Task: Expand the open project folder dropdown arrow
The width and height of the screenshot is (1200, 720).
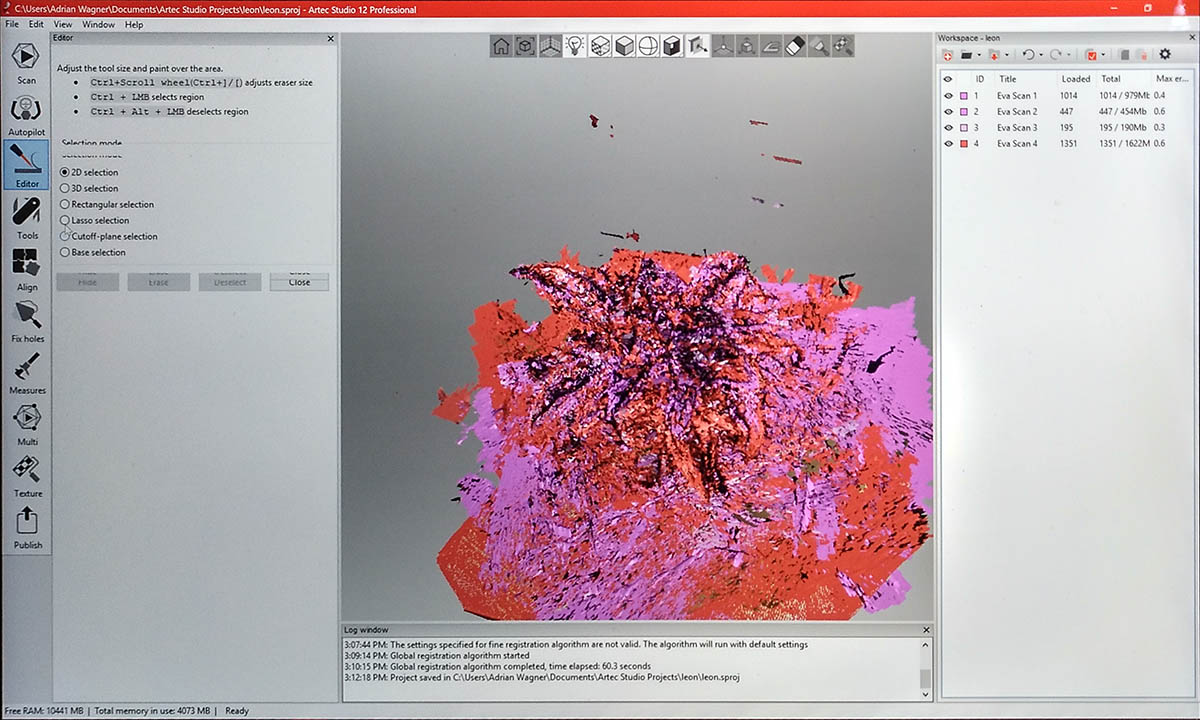Action: coord(979,55)
